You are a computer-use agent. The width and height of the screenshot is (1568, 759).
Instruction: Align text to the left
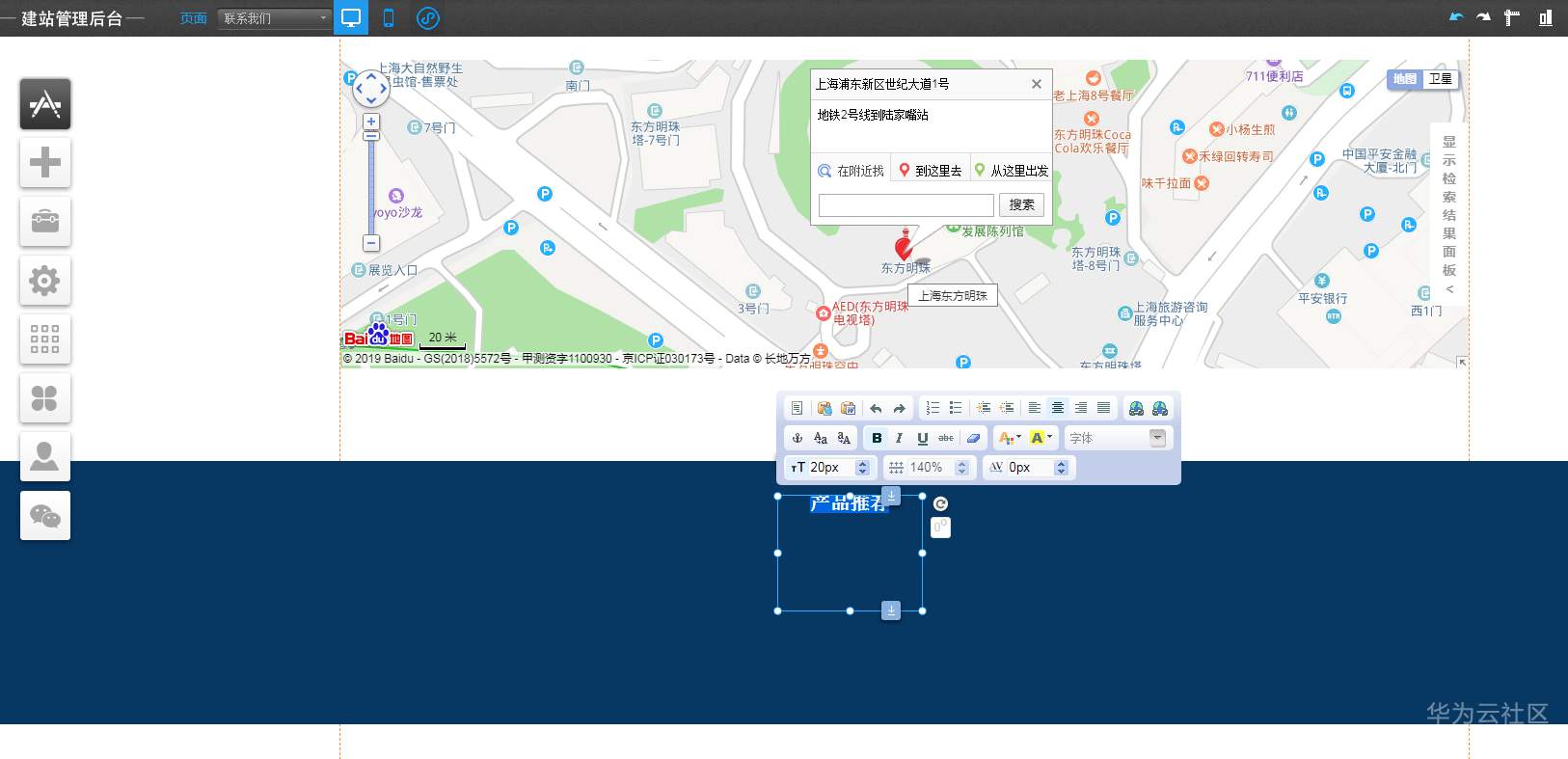(x=1035, y=408)
